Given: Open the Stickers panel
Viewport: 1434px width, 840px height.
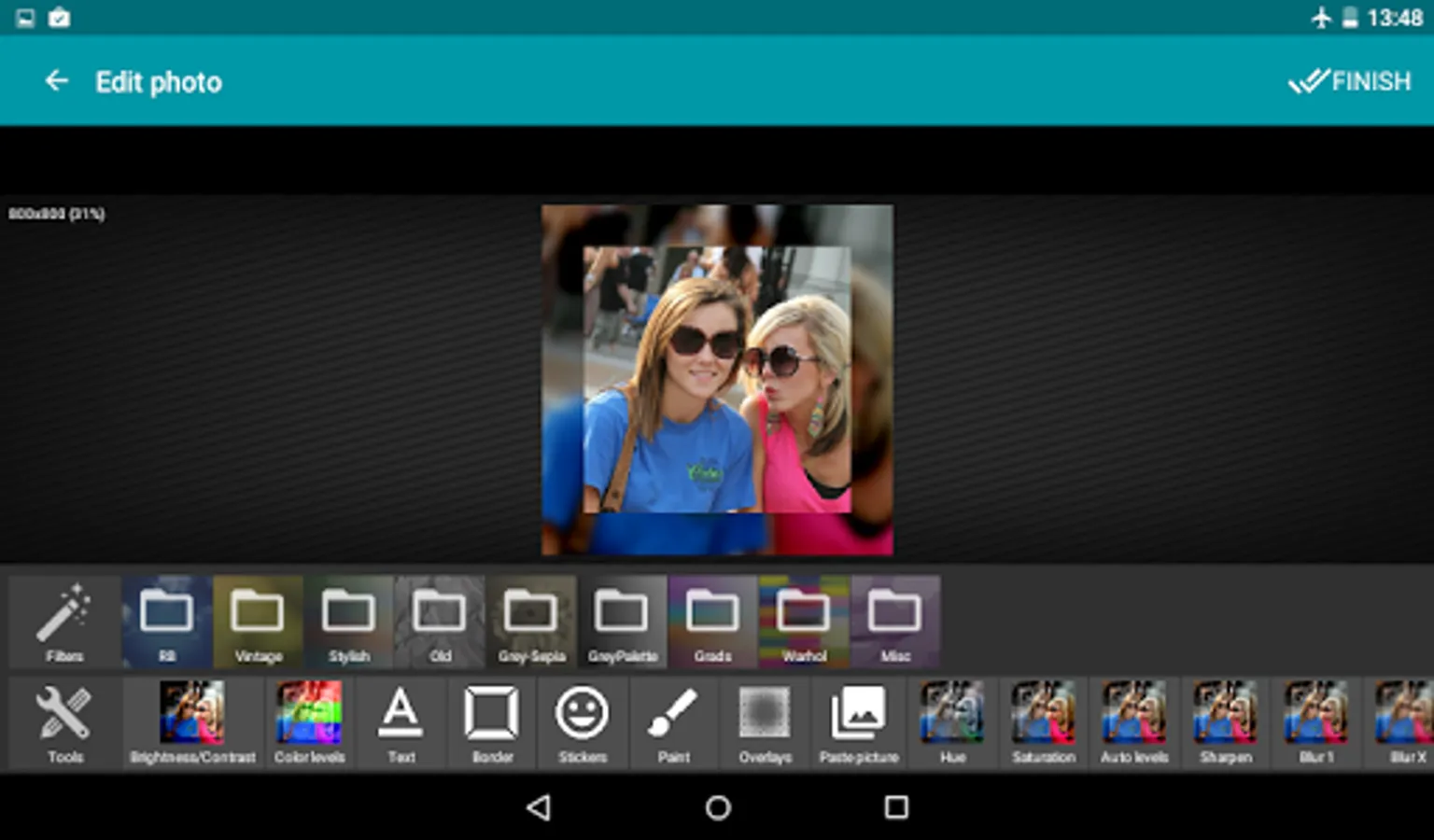Looking at the screenshot, I should pyautogui.click(x=583, y=723).
